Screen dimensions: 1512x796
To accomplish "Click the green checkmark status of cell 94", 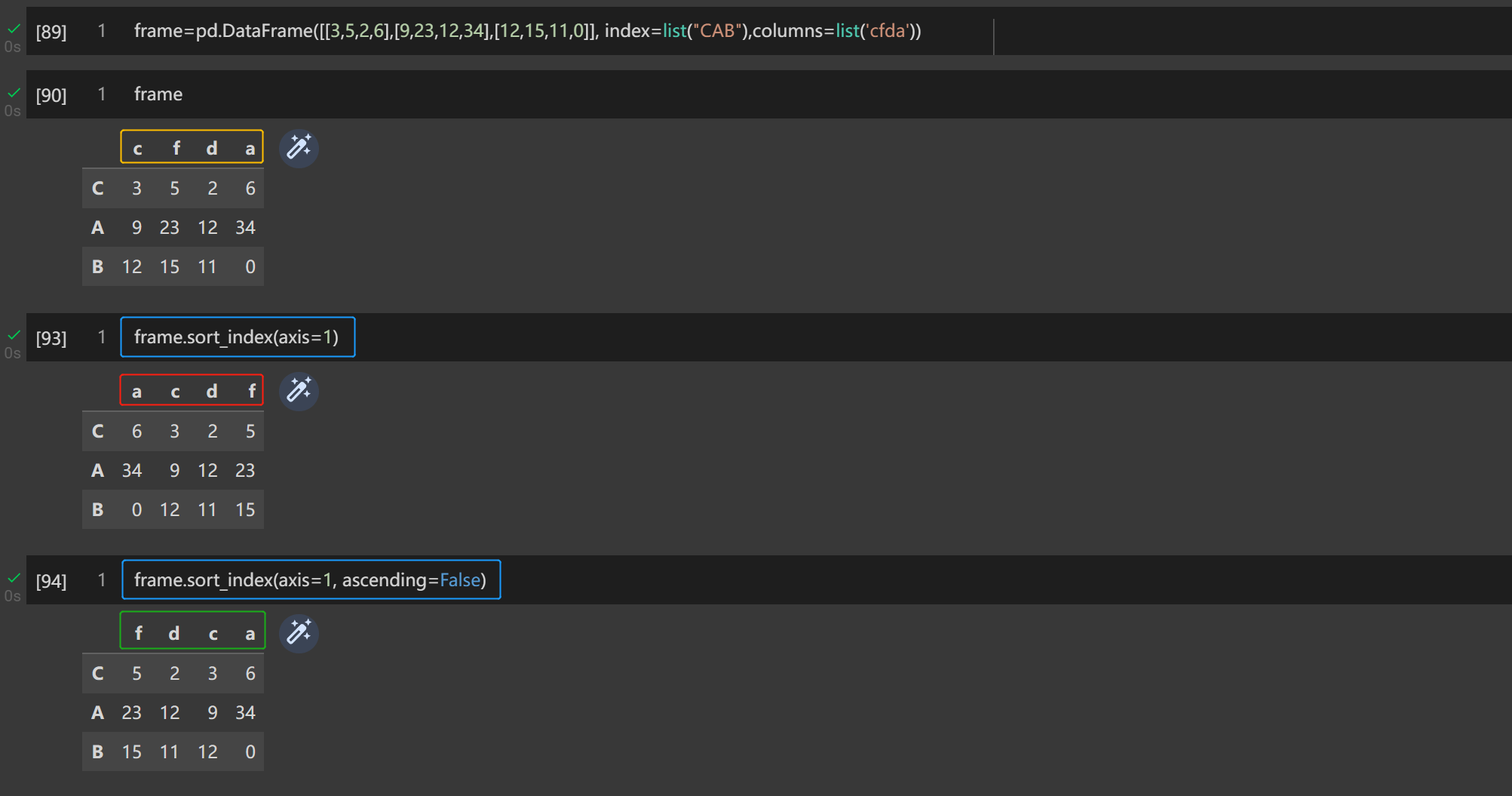I will (14, 578).
